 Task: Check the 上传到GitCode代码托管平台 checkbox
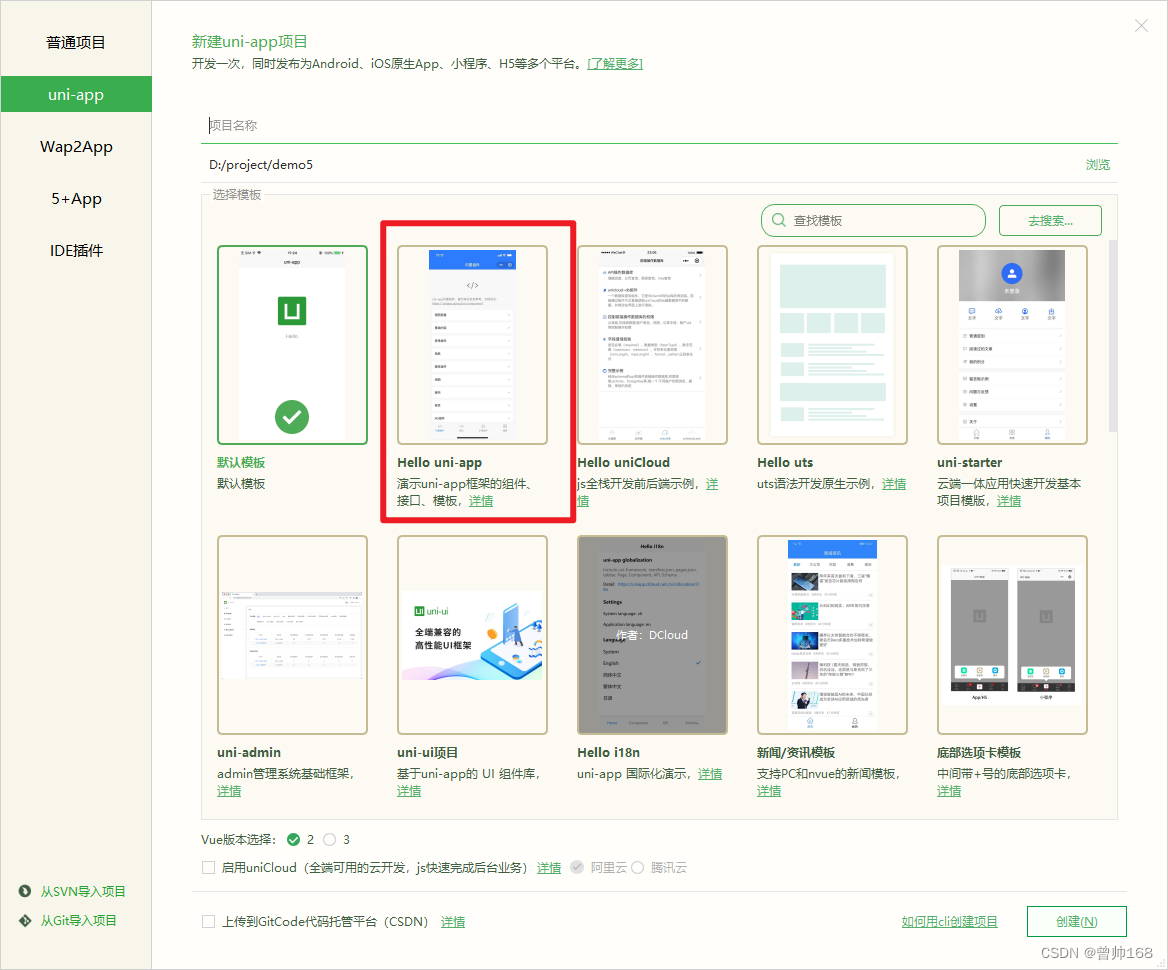coord(209,921)
